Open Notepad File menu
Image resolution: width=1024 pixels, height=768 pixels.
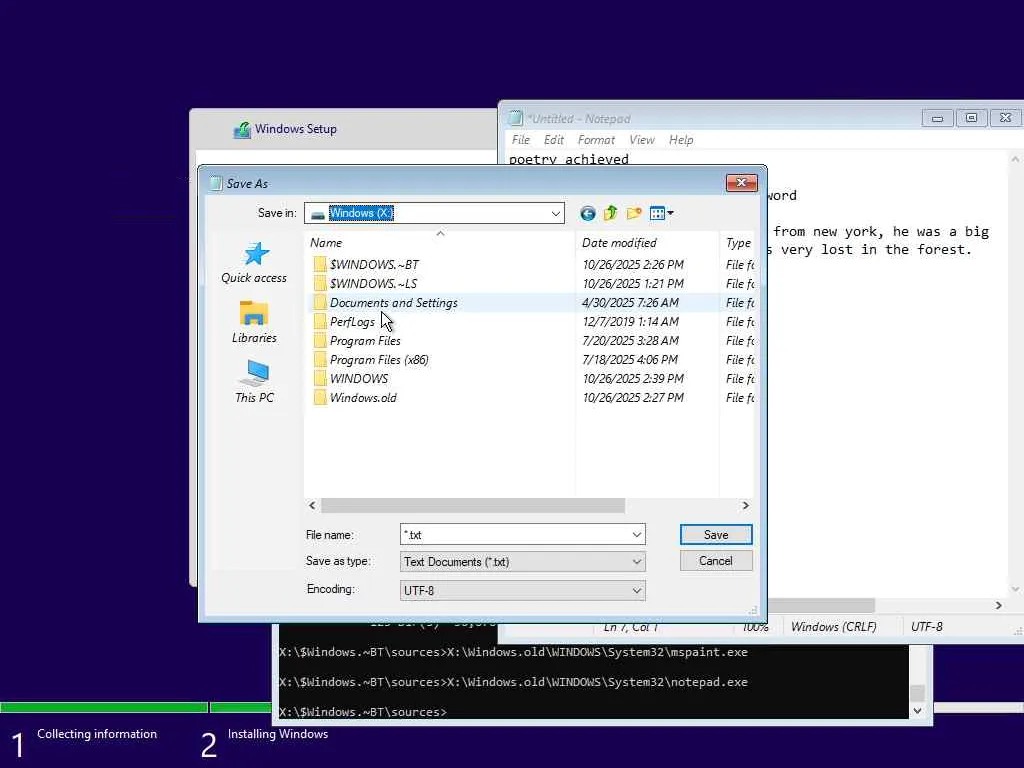[x=520, y=140]
